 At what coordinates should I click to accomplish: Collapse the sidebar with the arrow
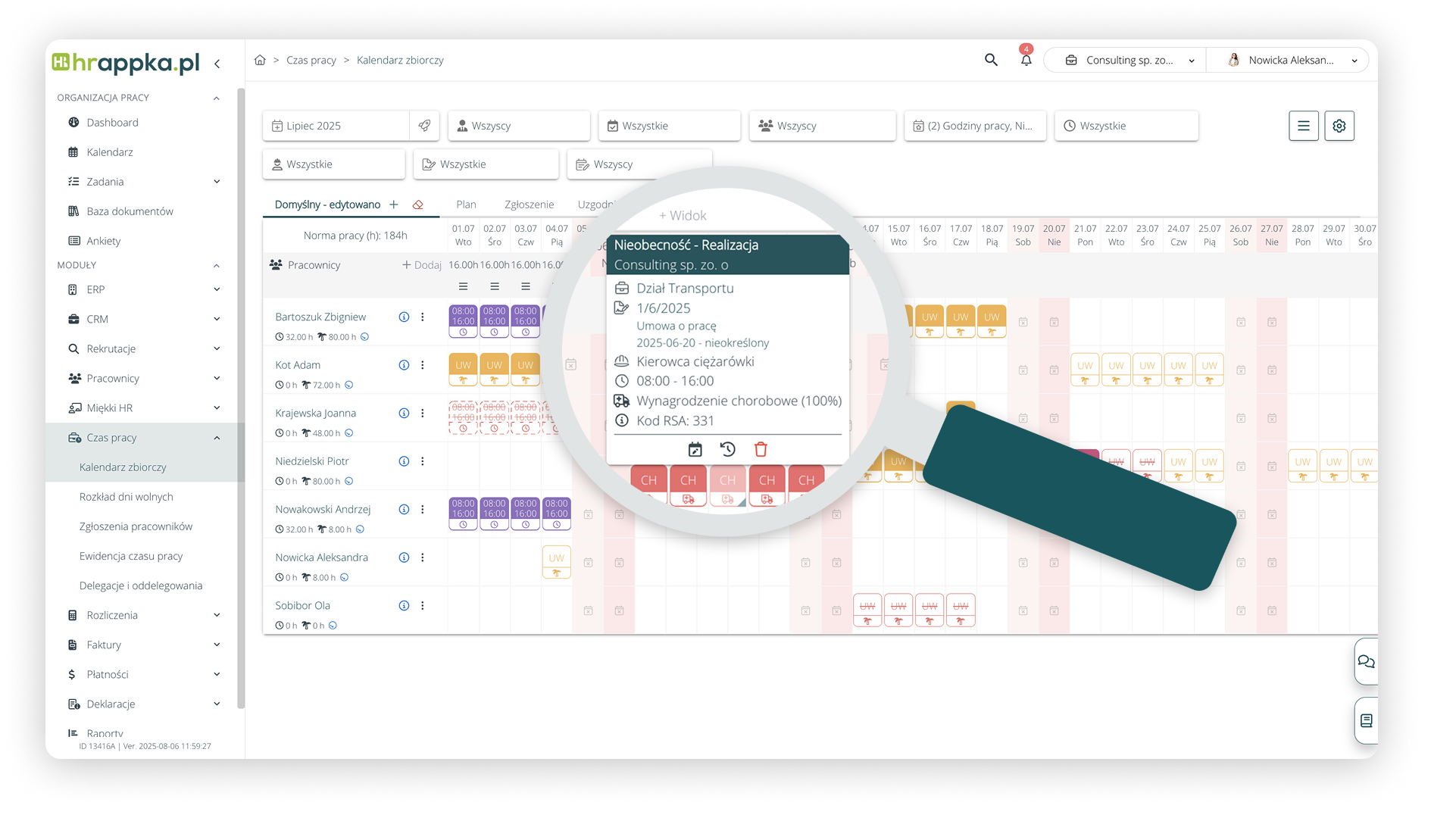(x=217, y=64)
